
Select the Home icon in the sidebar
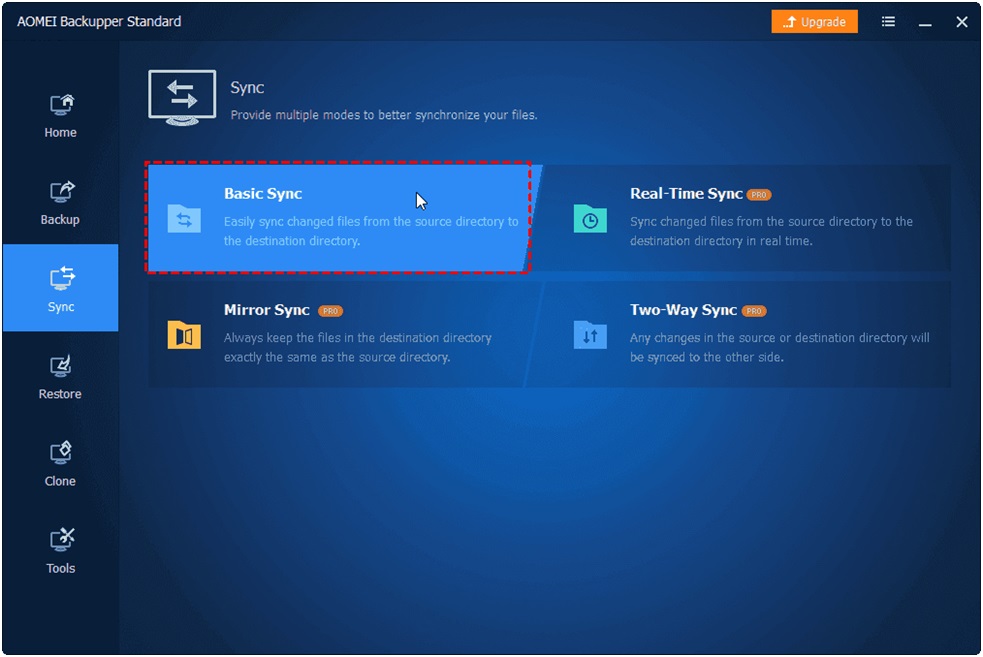pyautogui.click(x=60, y=105)
